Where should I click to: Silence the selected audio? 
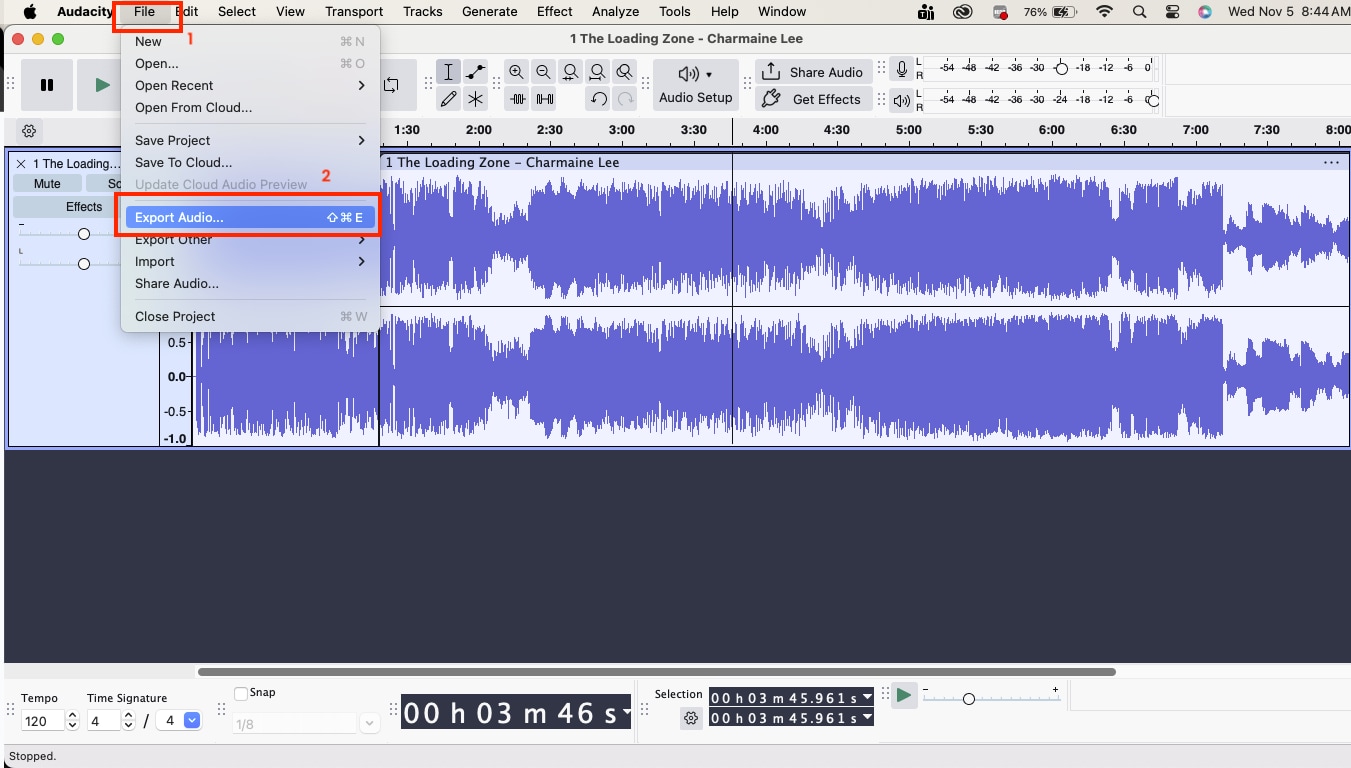(x=545, y=98)
